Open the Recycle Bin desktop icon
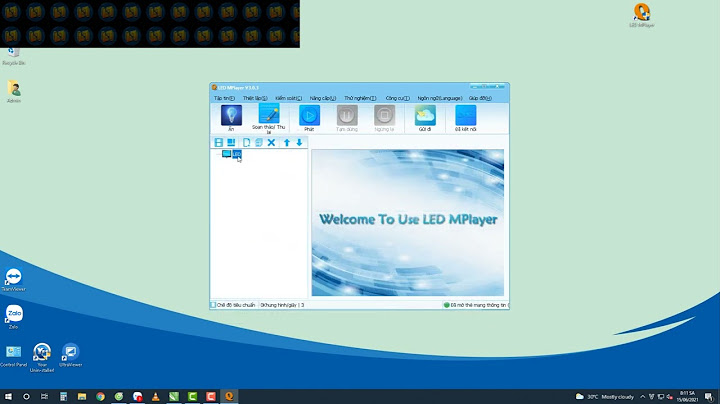720x404 pixels. coord(13,56)
